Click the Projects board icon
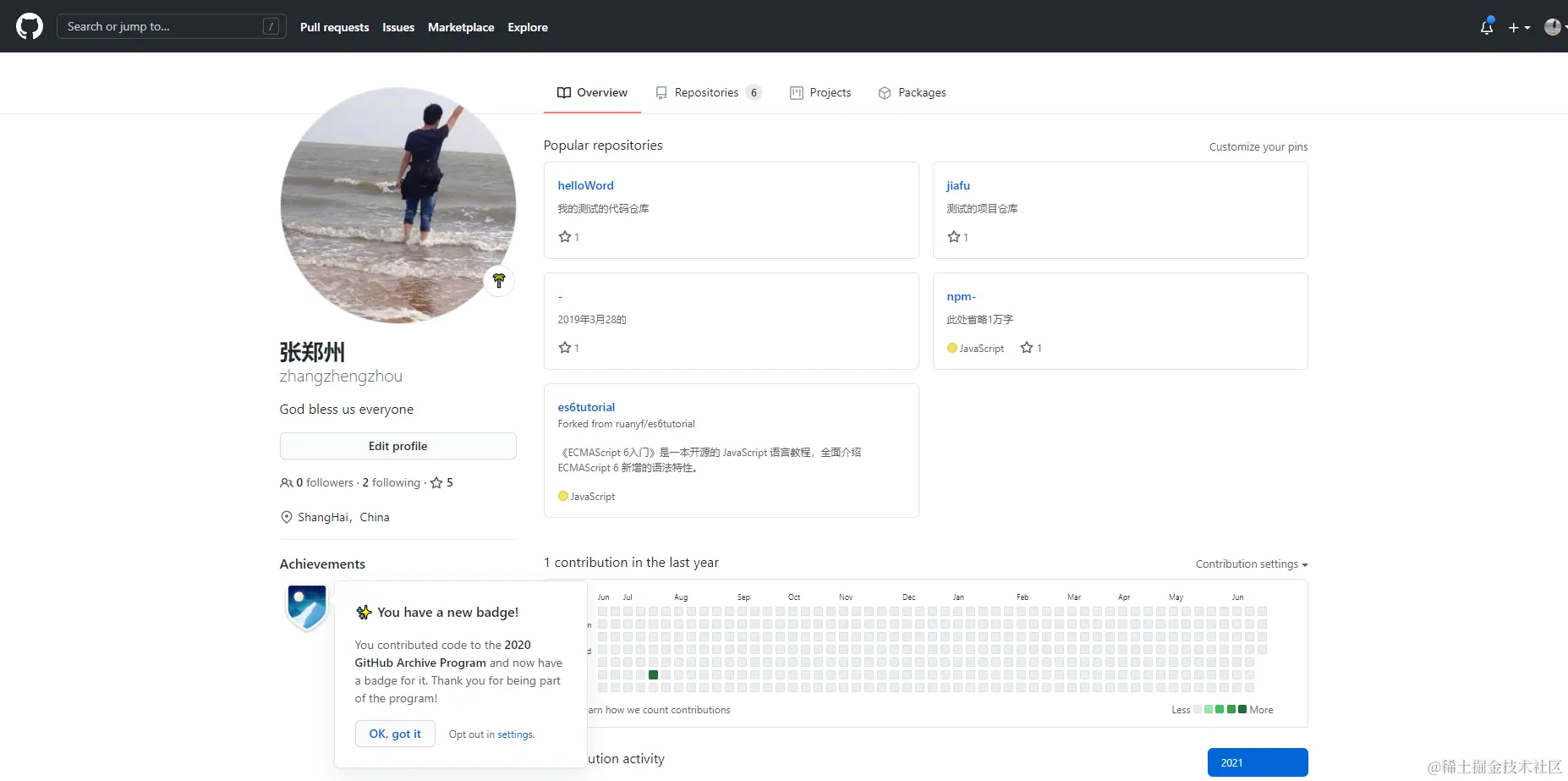The height and width of the screenshot is (781, 1568). tap(797, 92)
